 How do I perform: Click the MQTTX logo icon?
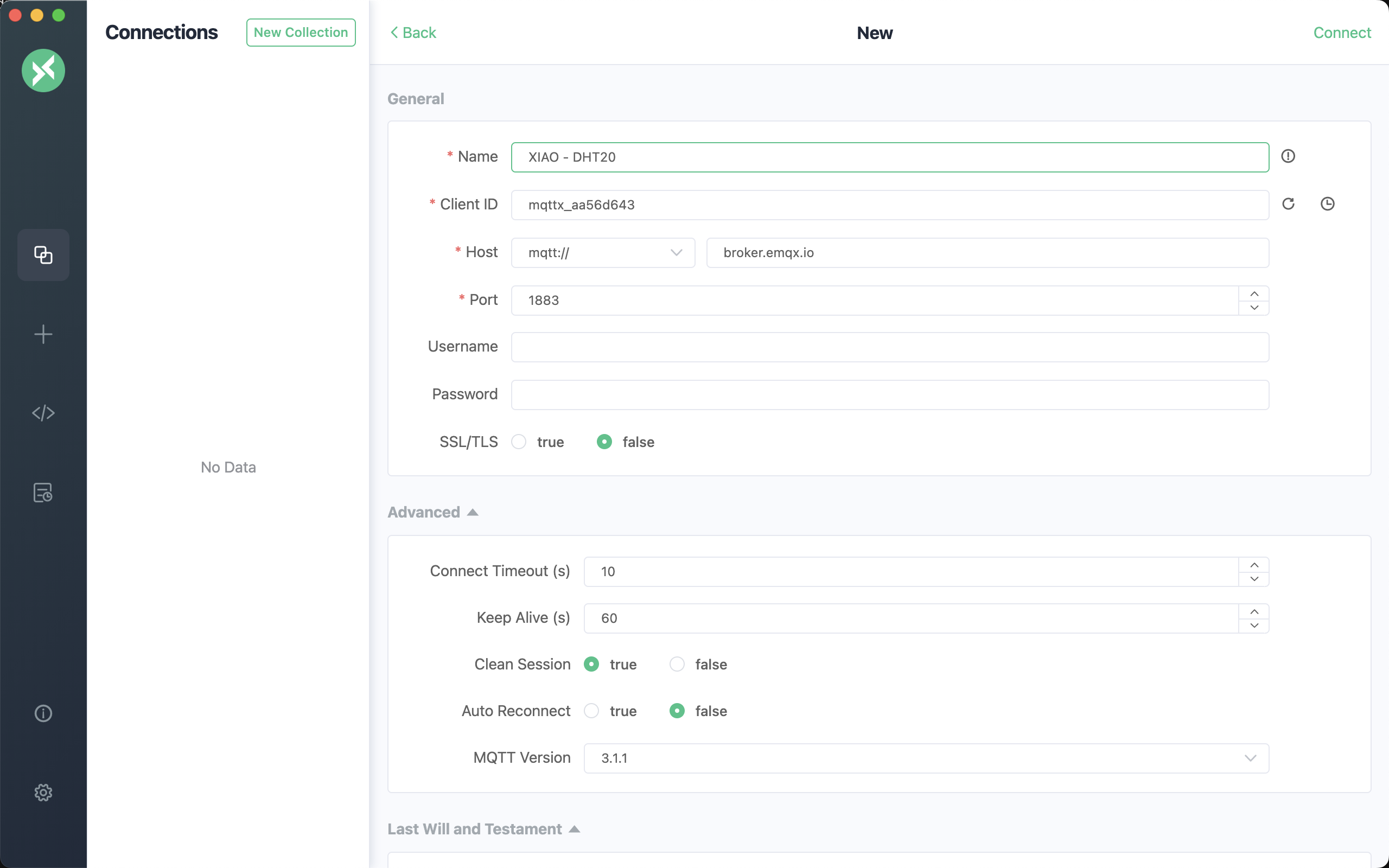coord(43,71)
